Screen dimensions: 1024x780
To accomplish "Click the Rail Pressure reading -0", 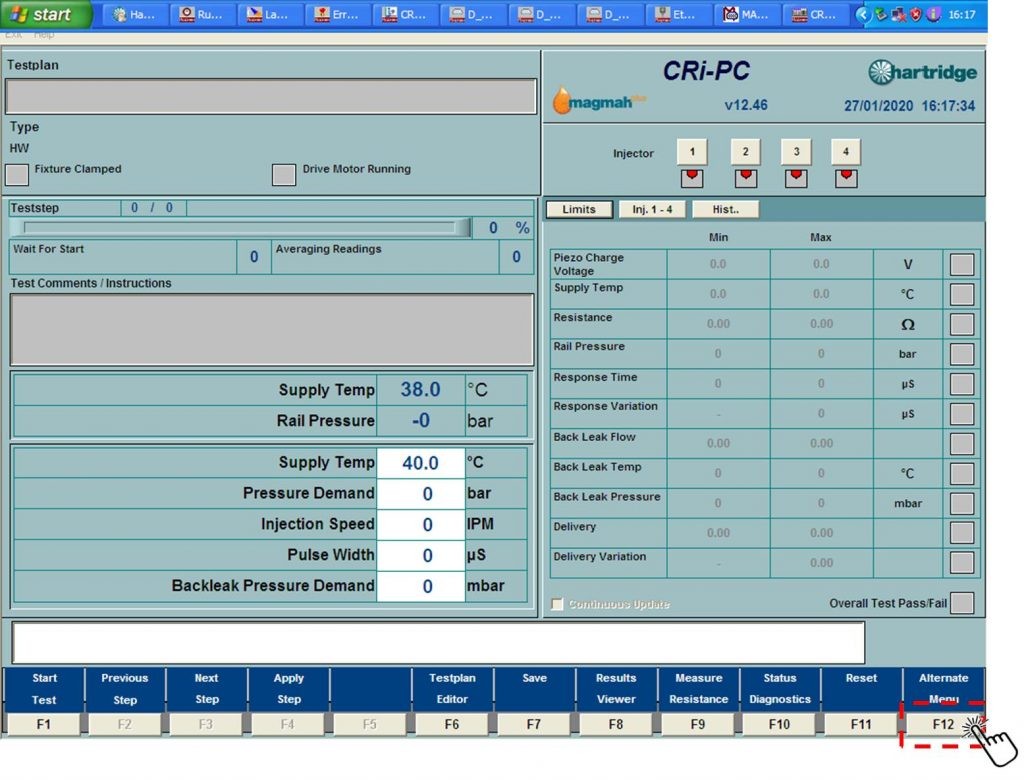I will pos(421,421).
